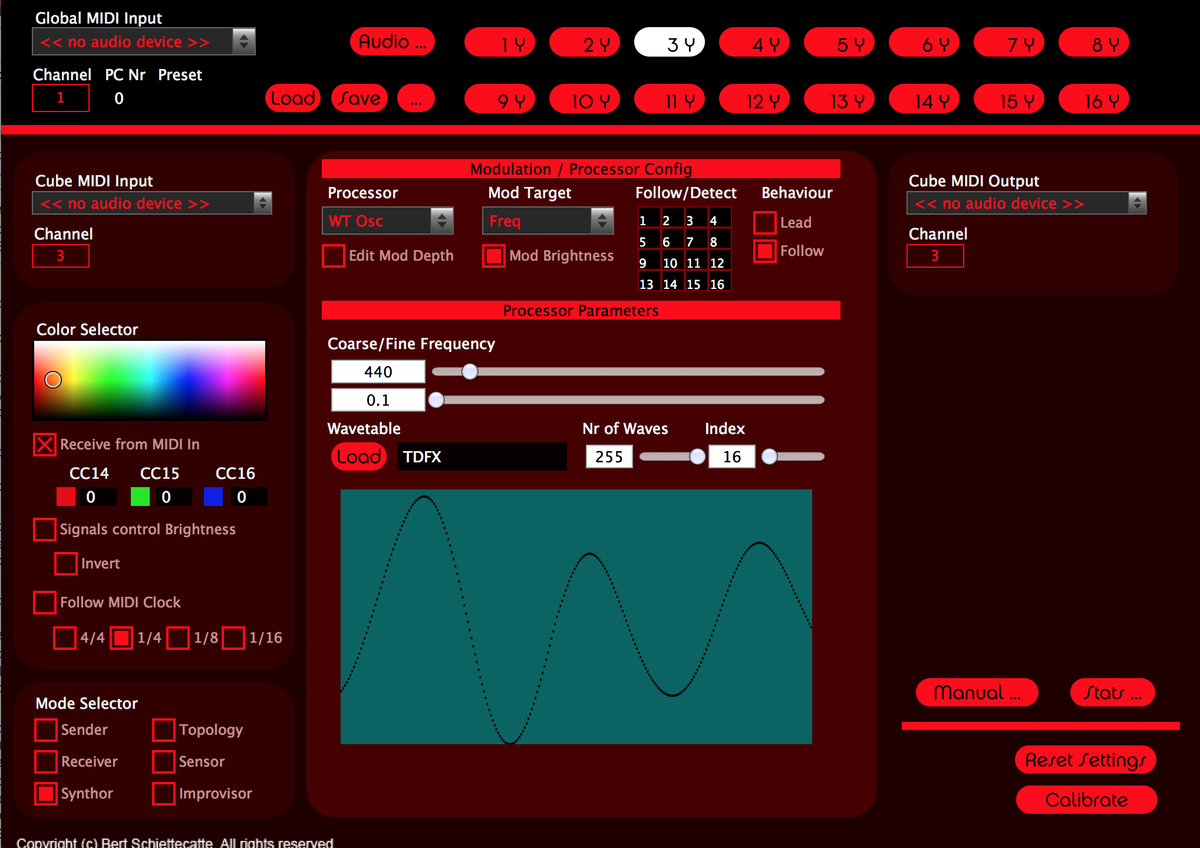Enable Follow MIDI Clock checkbox
The width and height of the screenshot is (1200, 848).
click(44, 602)
